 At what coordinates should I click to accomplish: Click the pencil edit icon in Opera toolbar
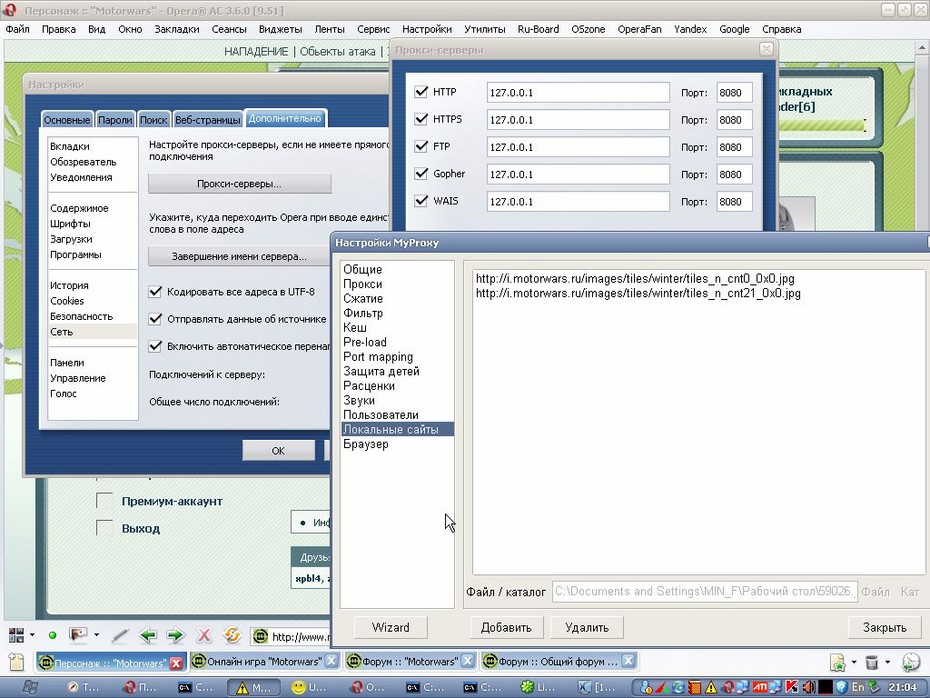[x=120, y=636]
